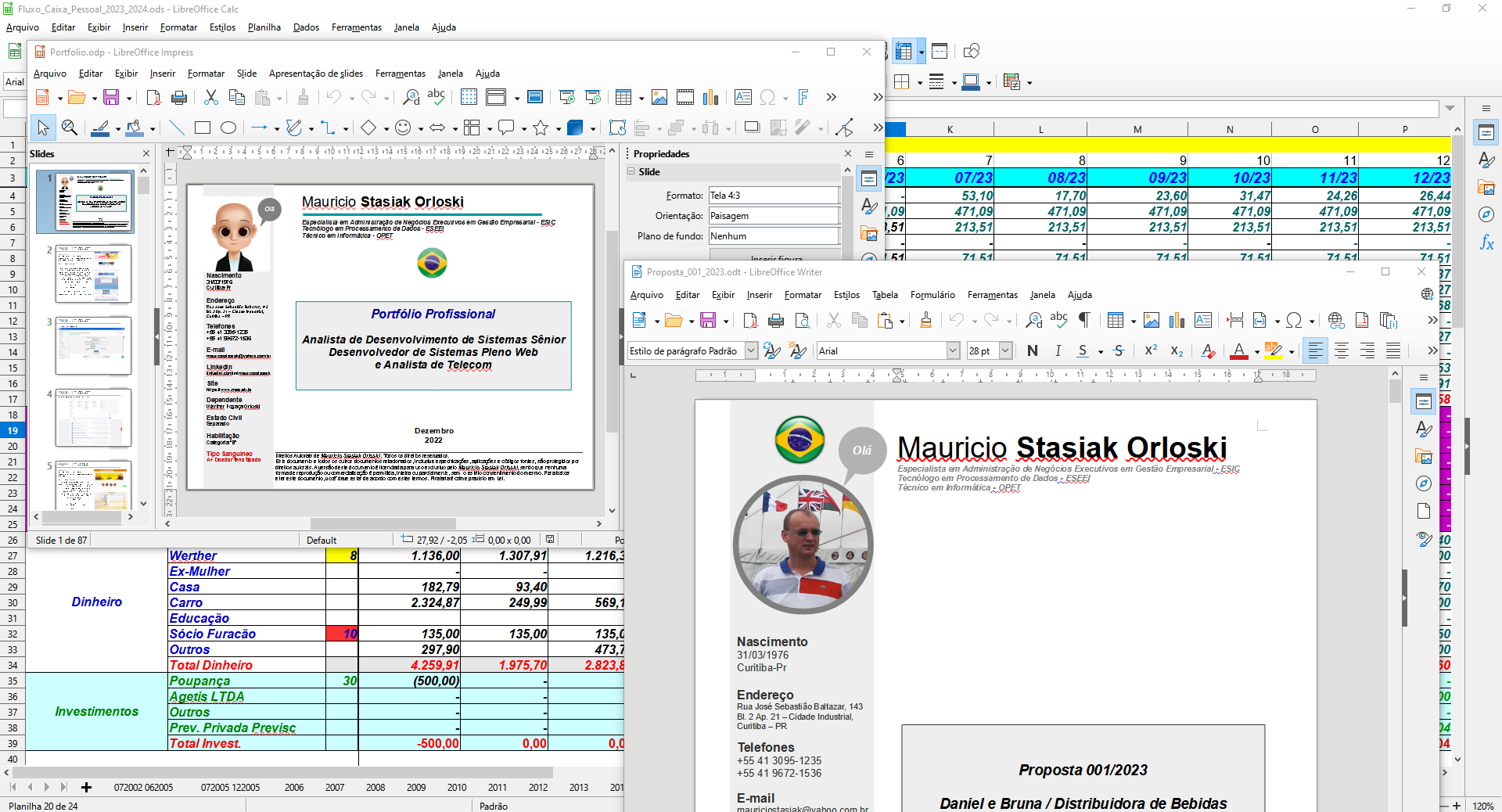Toggle Display Grid icon in Impress toolbar
1502x812 pixels.
point(469,97)
